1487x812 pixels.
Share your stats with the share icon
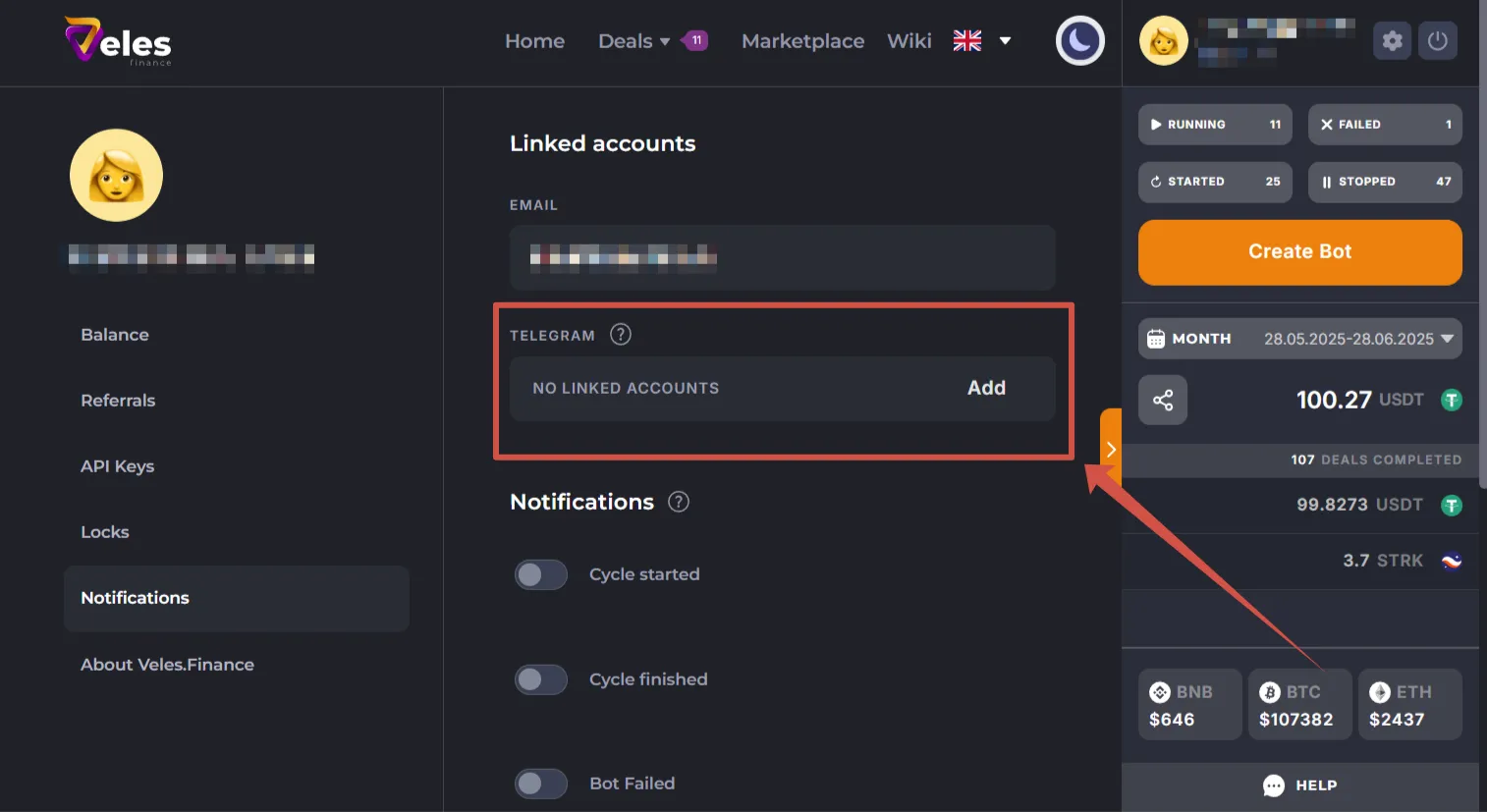point(1163,400)
